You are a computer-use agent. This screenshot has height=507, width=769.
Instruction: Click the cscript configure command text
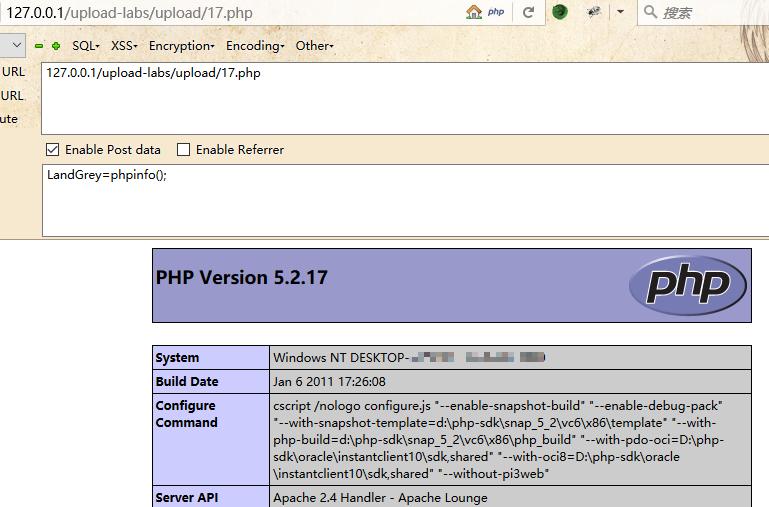tap(498, 440)
